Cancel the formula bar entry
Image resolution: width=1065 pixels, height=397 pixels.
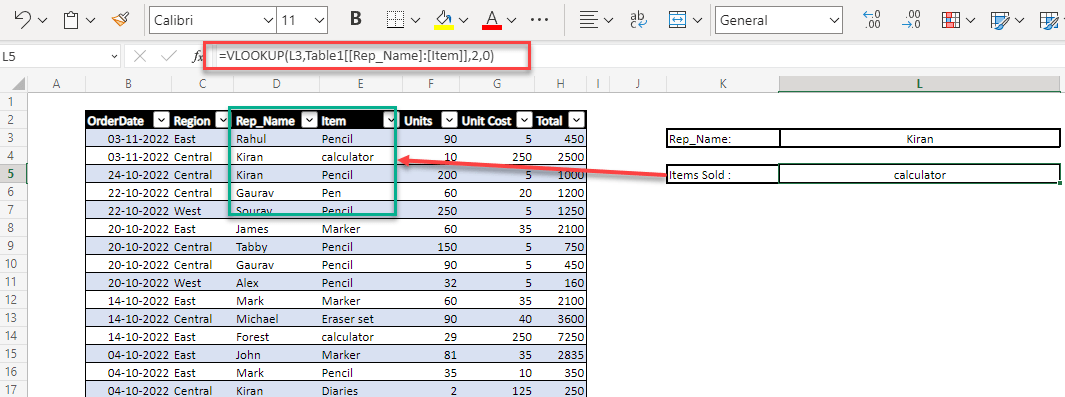pyautogui.click(x=140, y=56)
